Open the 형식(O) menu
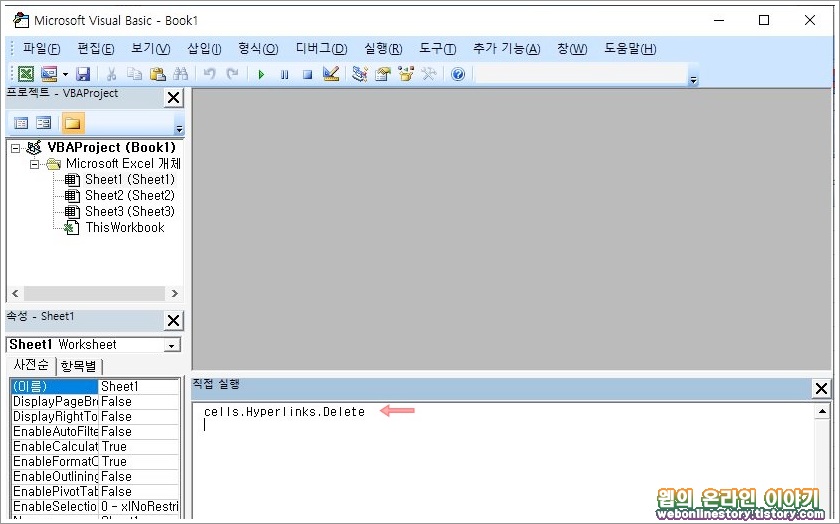840x524 pixels. (258, 49)
